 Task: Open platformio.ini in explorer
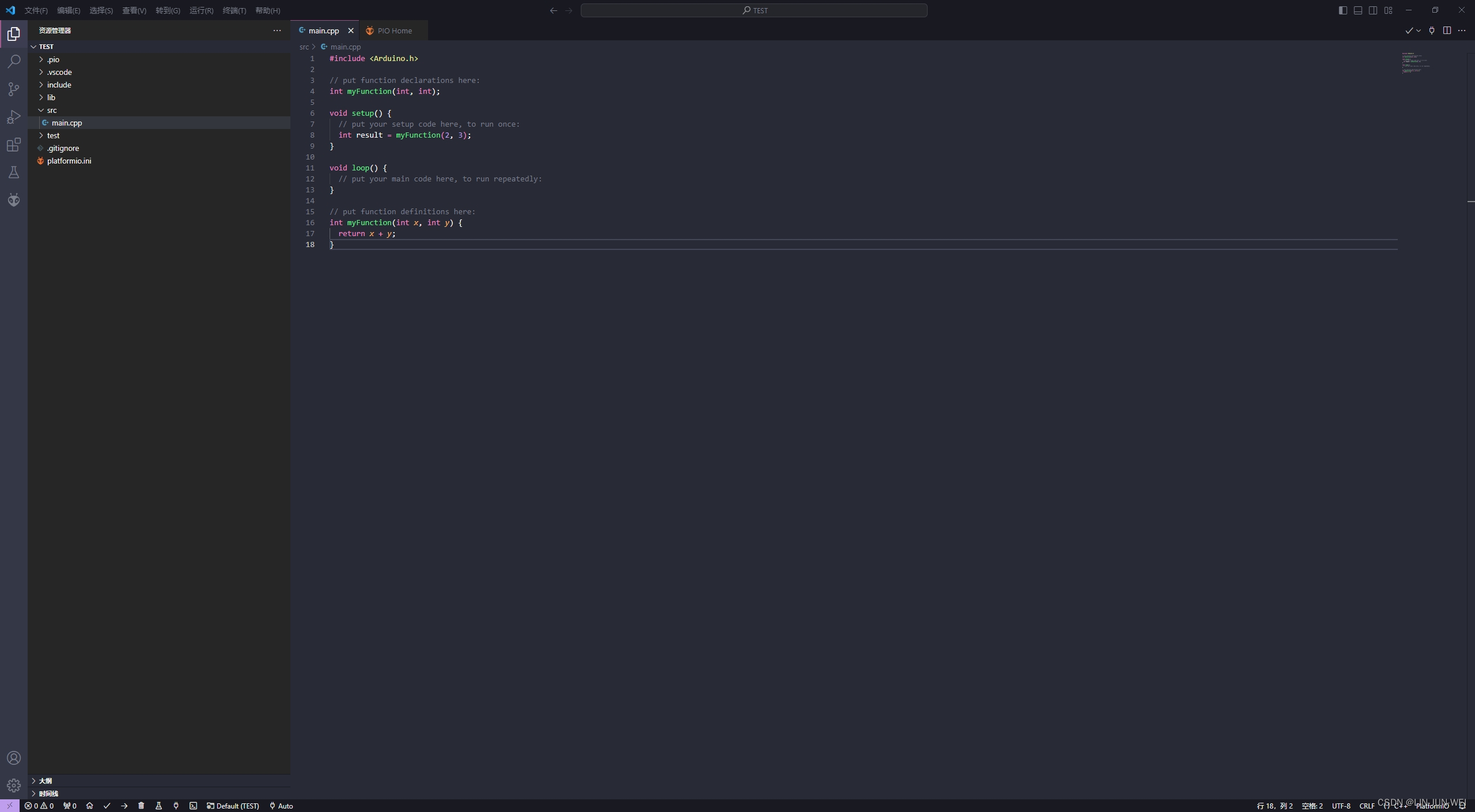[69, 161]
